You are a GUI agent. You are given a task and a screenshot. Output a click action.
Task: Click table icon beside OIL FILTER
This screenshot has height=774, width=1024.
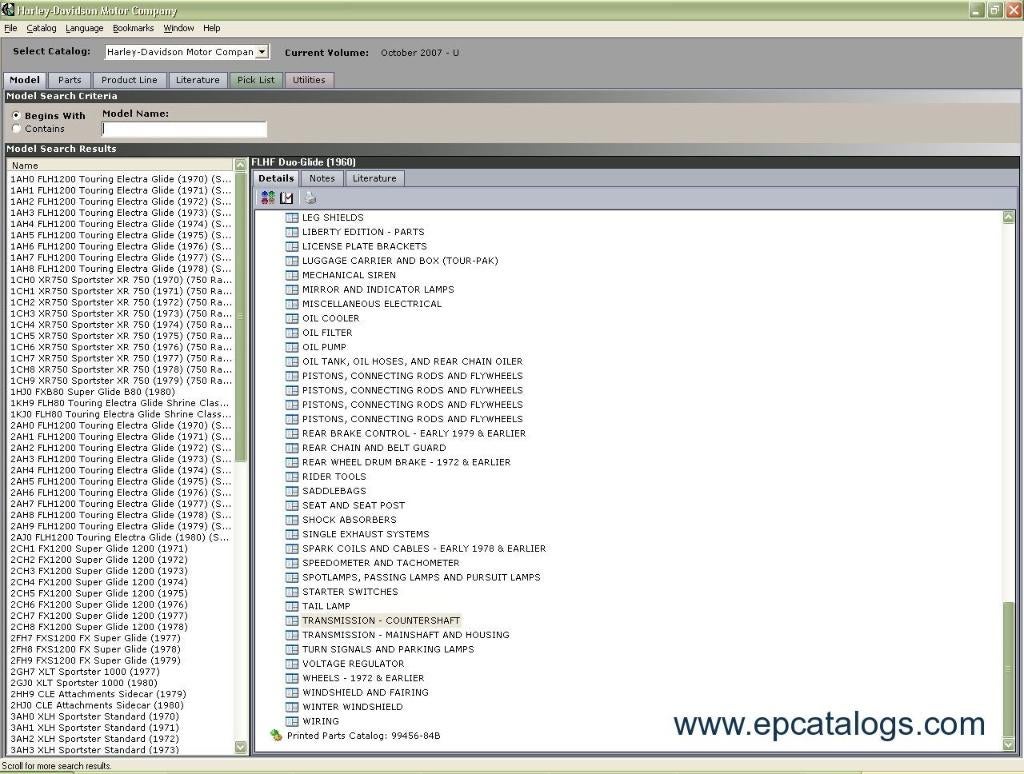[x=292, y=332]
